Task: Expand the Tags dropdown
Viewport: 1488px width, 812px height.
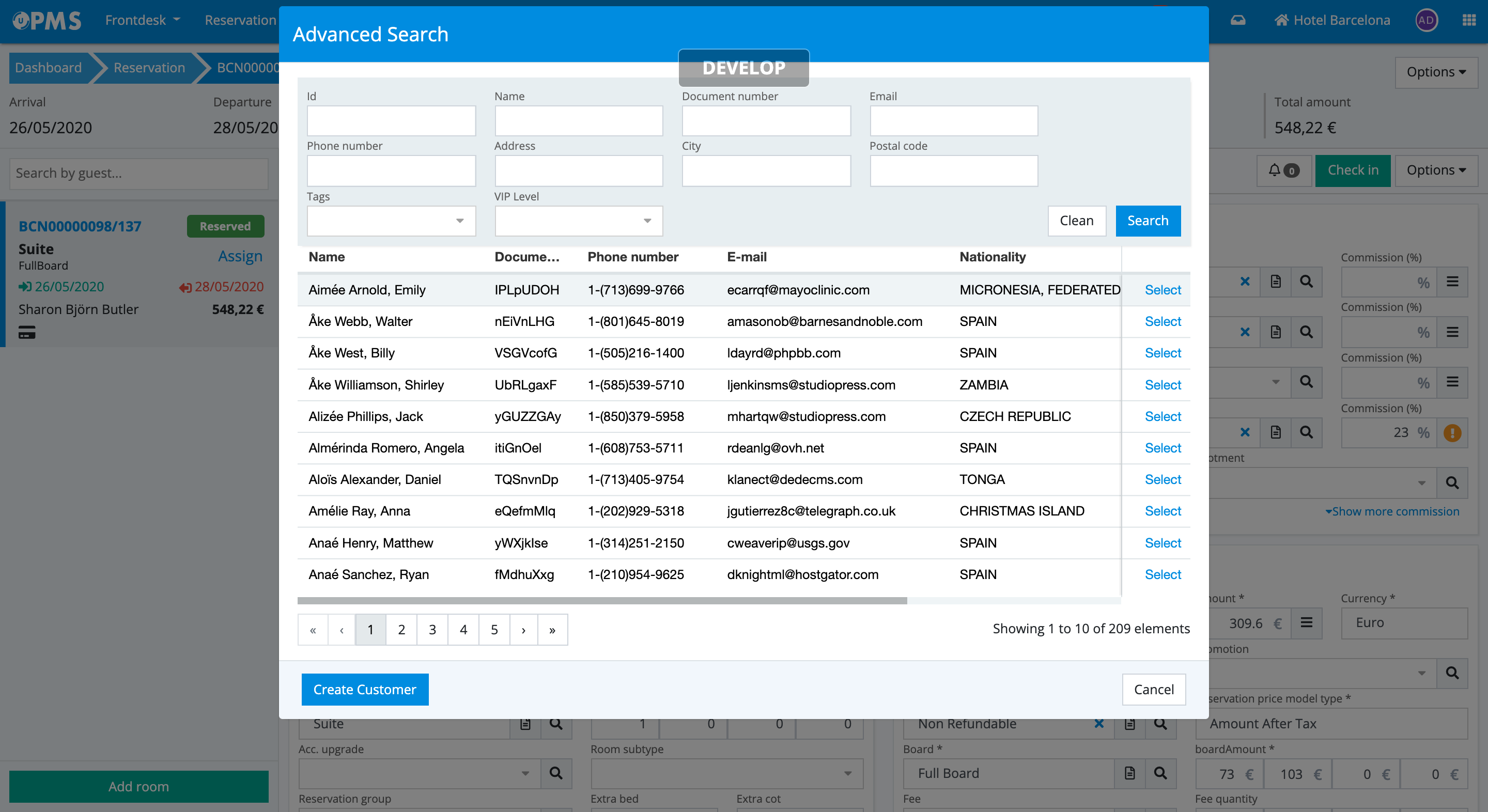Action: 391,221
